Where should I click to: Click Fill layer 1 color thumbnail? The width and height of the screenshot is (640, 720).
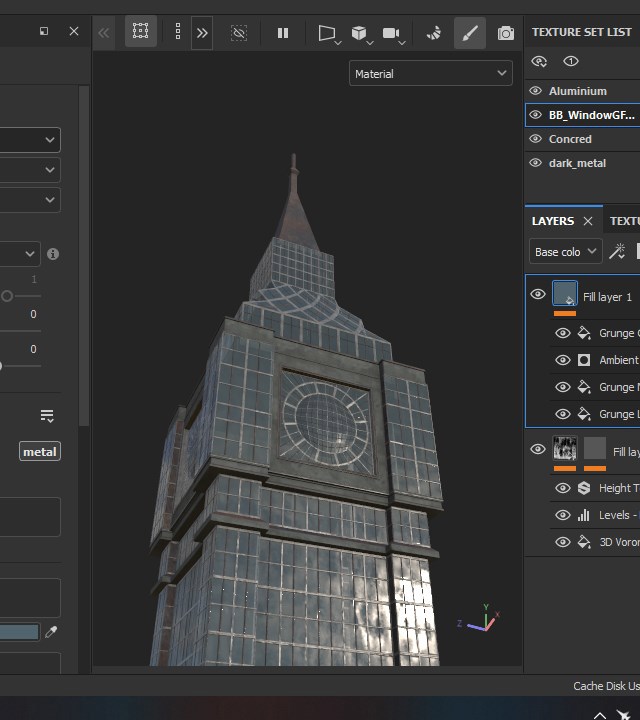(x=565, y=293)
